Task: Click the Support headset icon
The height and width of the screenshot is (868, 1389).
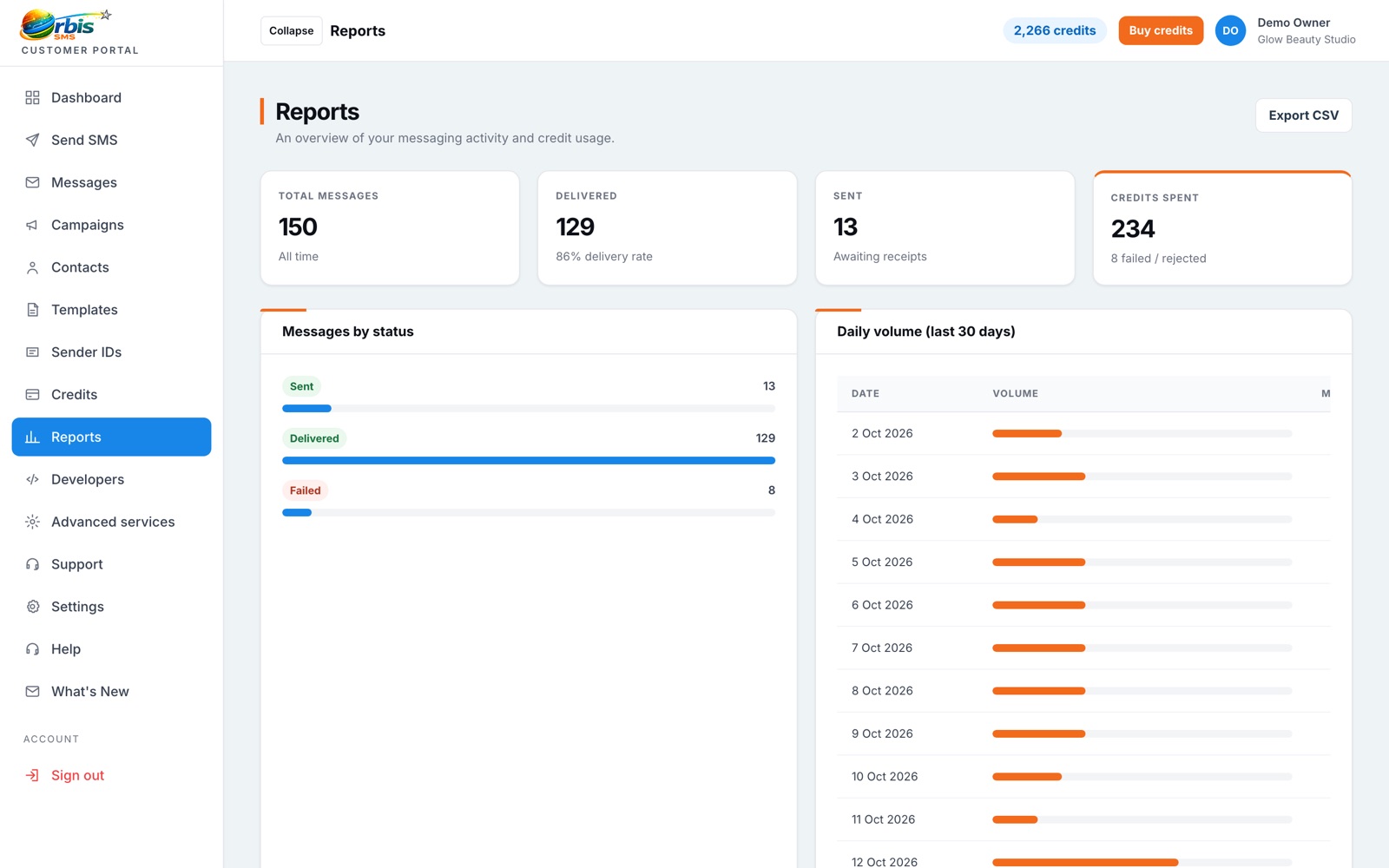Action: [32, 564]
